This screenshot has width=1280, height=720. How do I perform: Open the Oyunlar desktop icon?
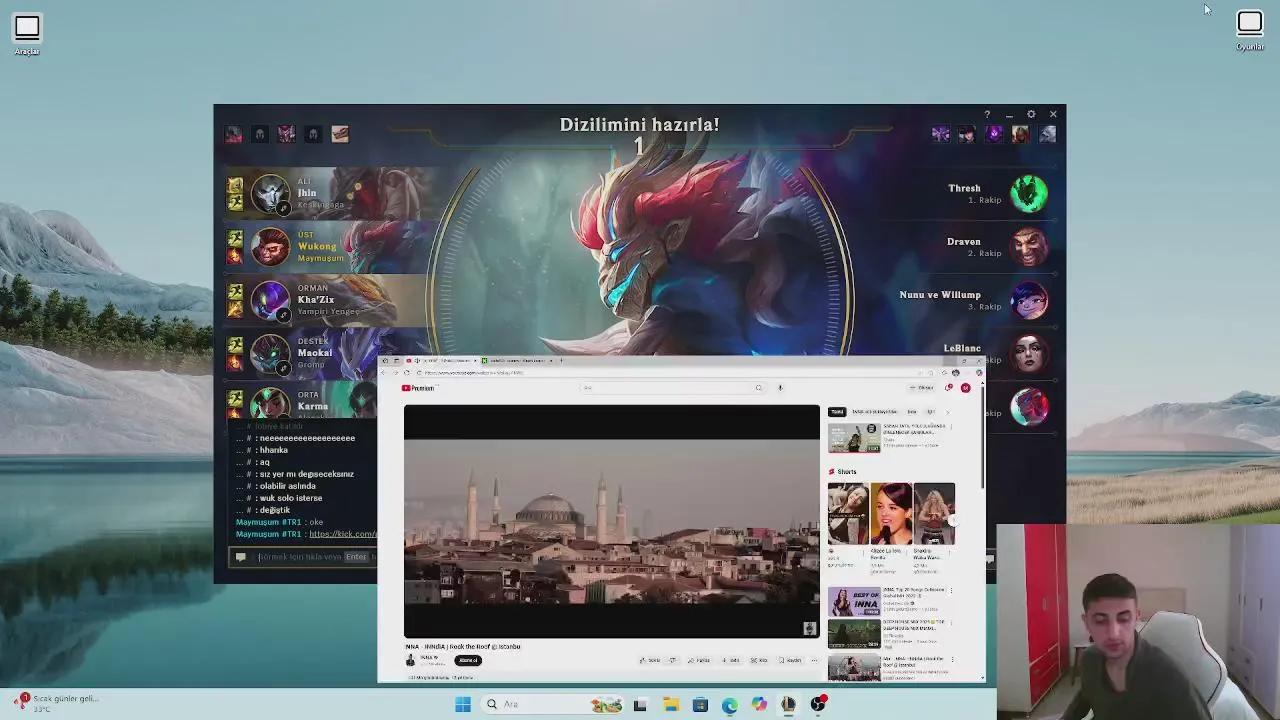[x=1250, y=29]
